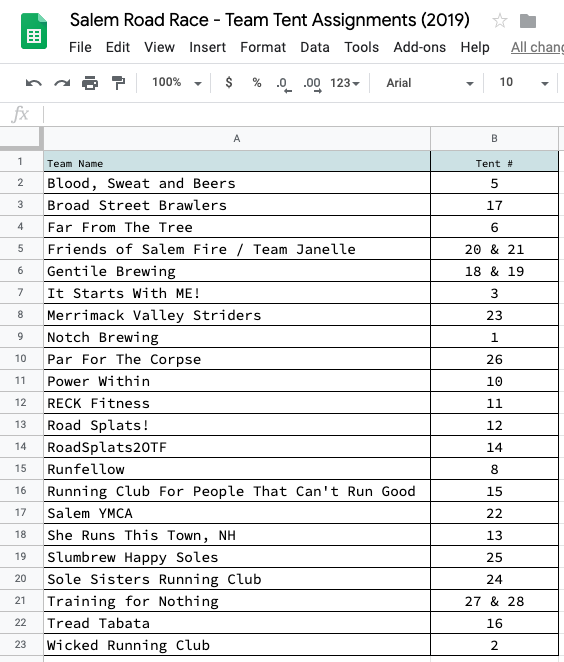Image resolution: width=564 pixels, height=662 pixels.
Task: Open more number formats 123 dropdown
Action: click(345, 83)
